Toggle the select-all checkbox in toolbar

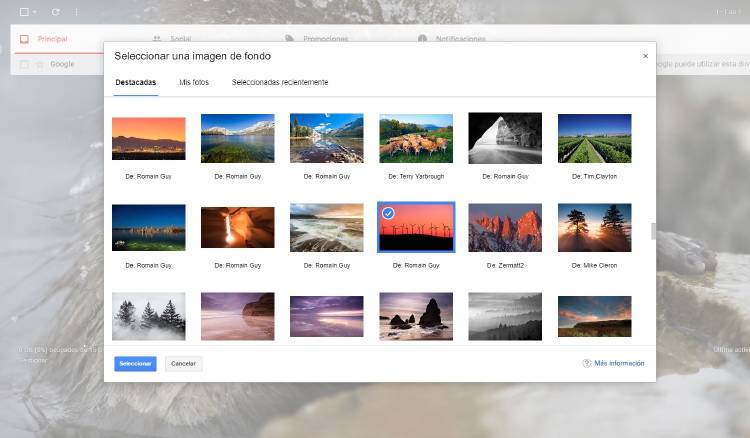(23, 12)
